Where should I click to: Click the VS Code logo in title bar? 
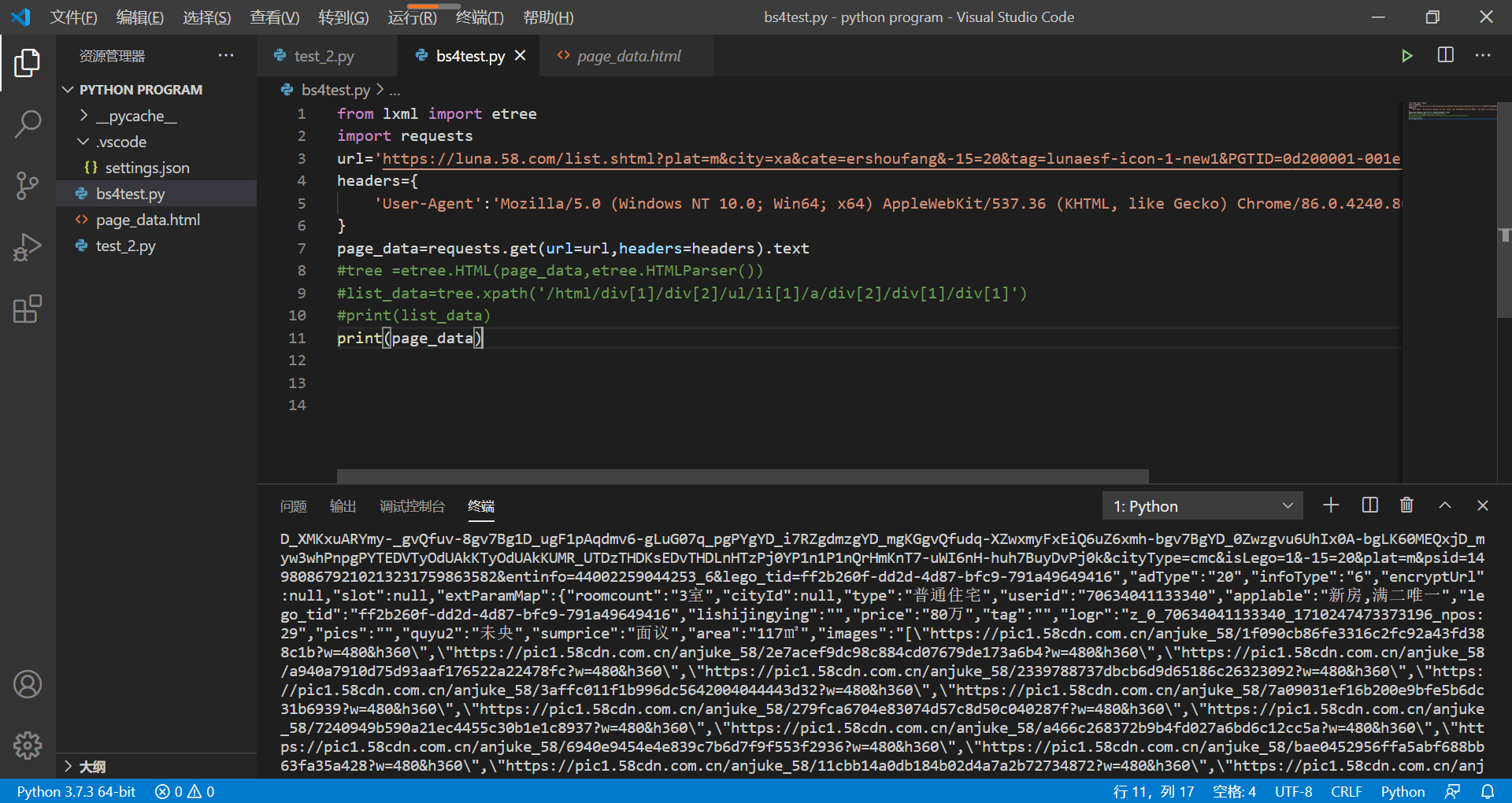coord(21,17)
